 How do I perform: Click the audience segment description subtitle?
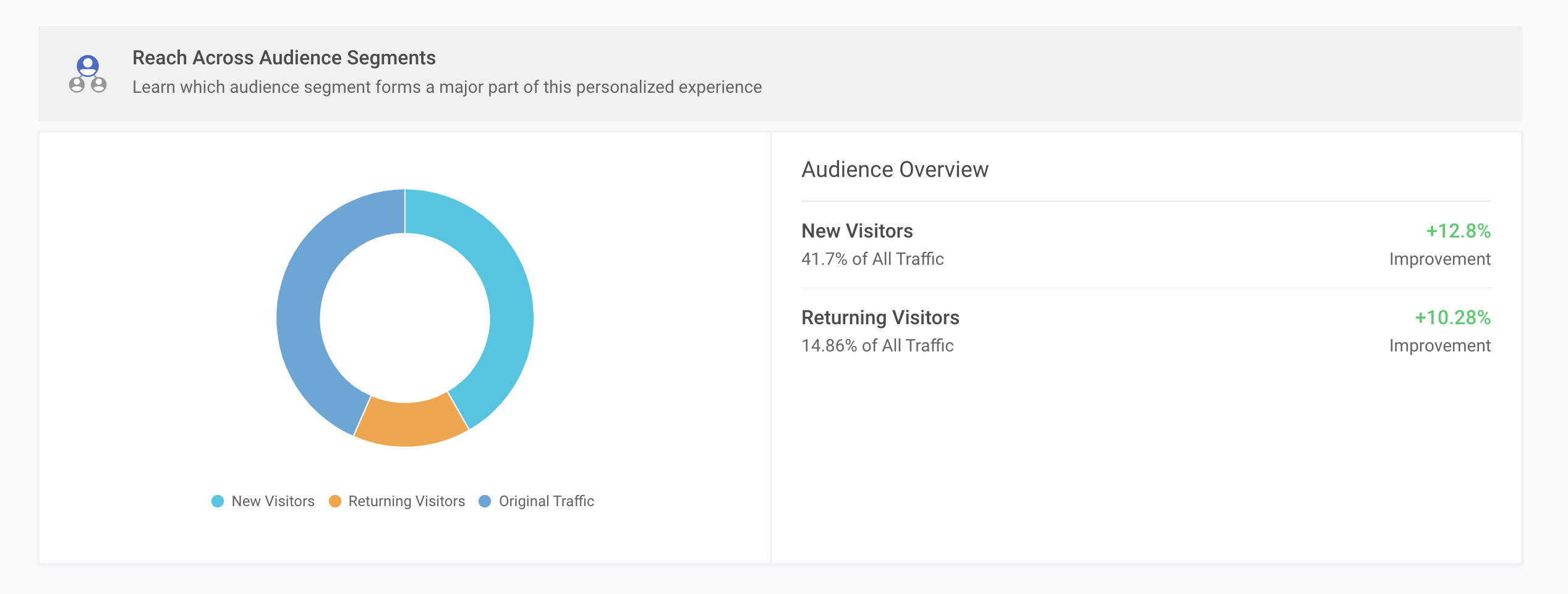446,87
